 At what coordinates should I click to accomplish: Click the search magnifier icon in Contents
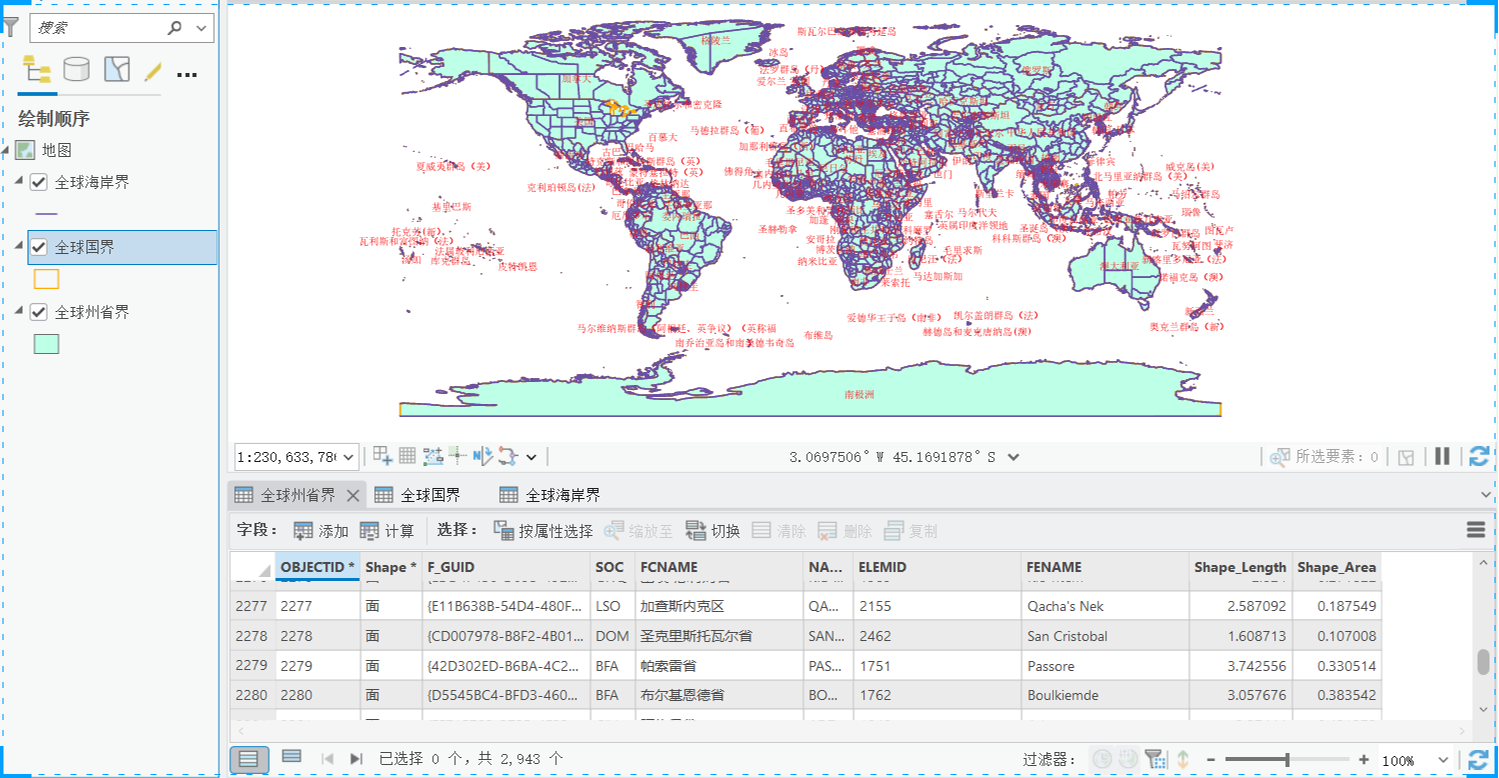pyautogui.click(x=175, y=28)
